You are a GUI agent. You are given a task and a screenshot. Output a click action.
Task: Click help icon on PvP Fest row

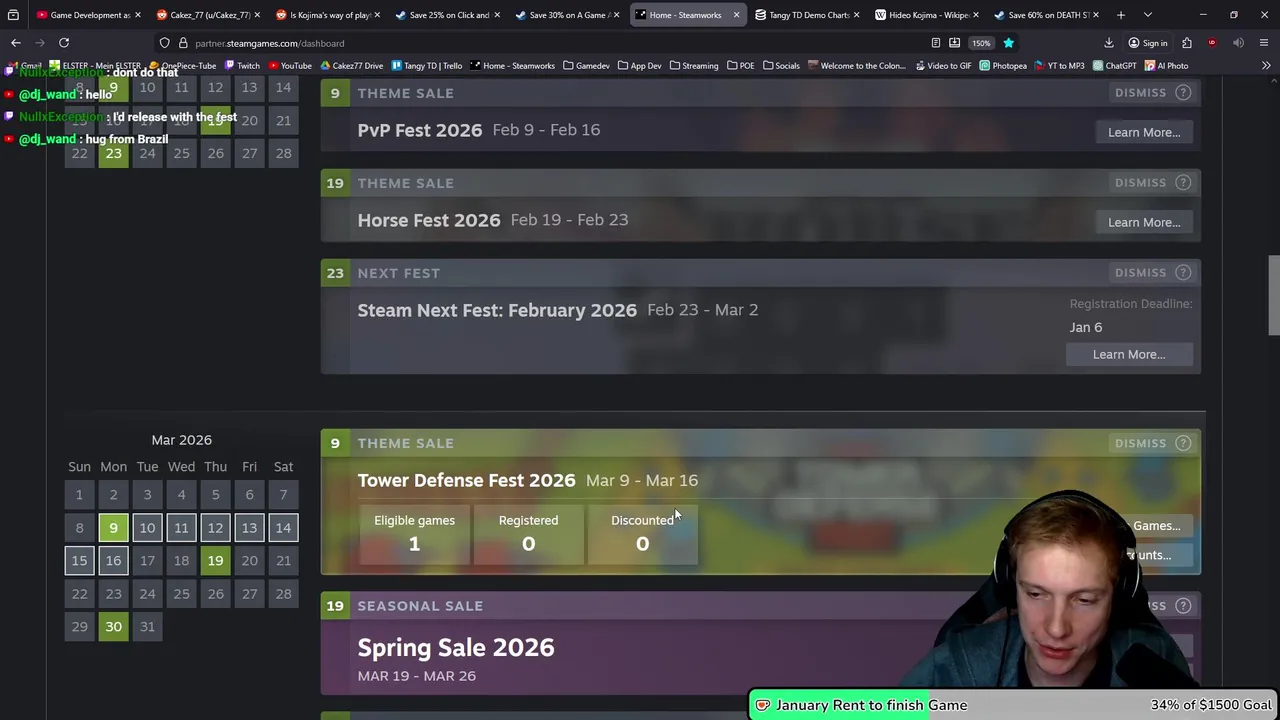pyautogui.click(x=1183, y=92)
